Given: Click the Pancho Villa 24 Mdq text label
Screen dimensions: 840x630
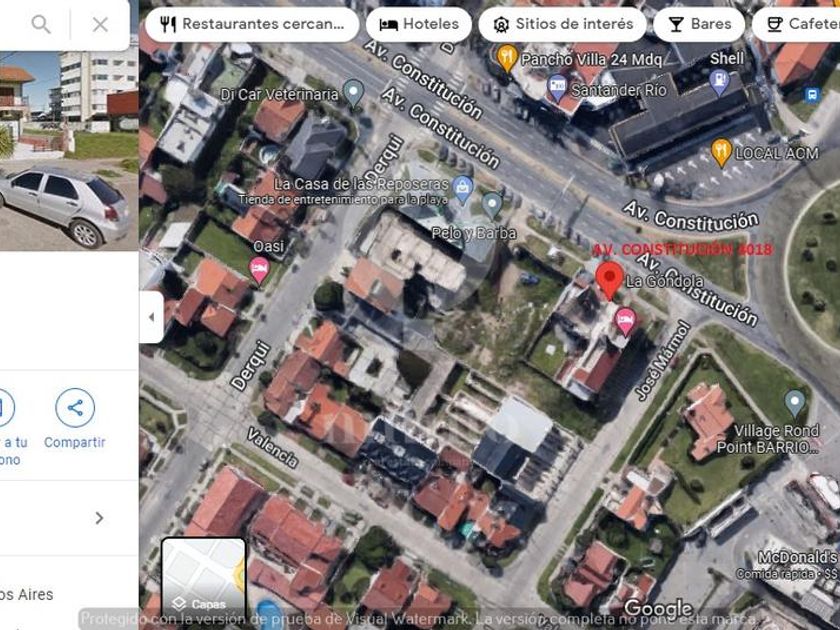Looking at the screenshot, I should [x=591, y=59].
